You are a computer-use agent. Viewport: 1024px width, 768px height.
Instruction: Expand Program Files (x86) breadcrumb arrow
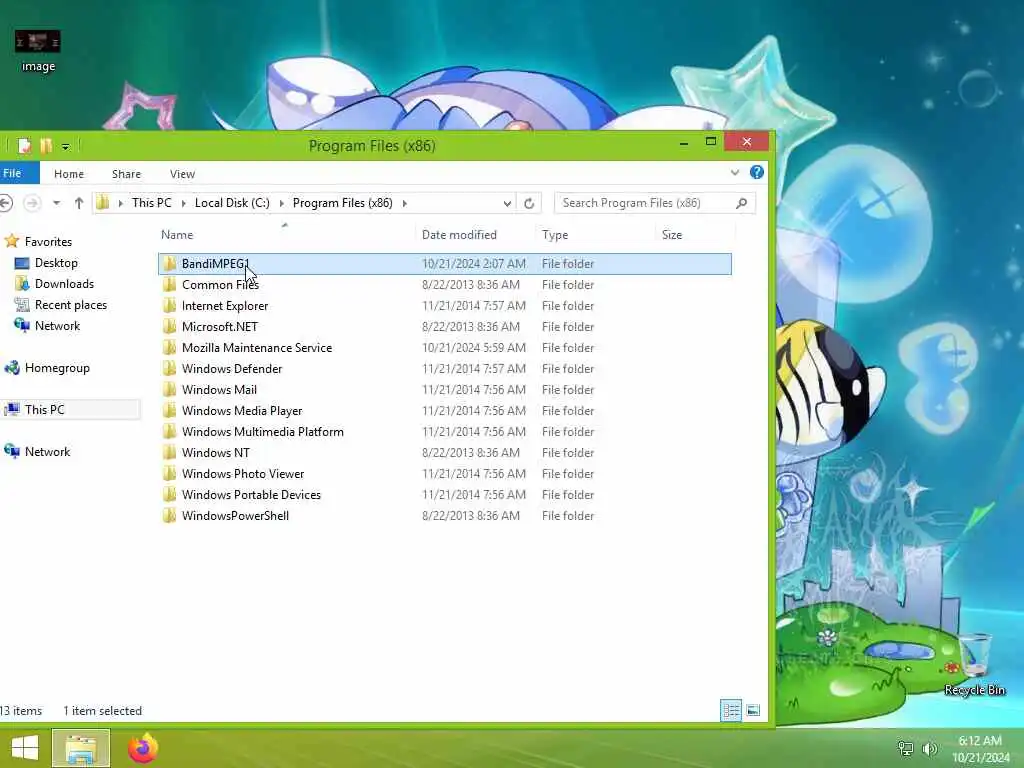coord(405,203)
